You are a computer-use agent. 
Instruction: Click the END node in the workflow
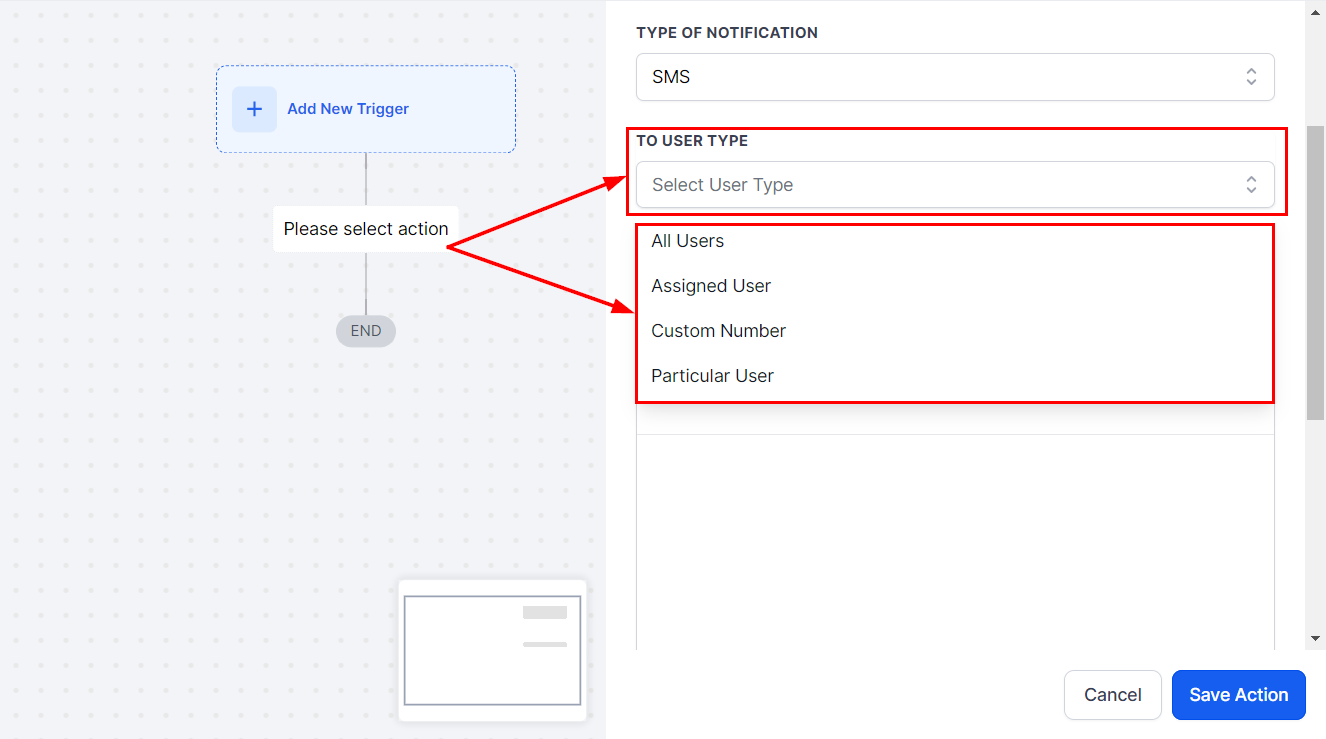click(x=366, y=331)
